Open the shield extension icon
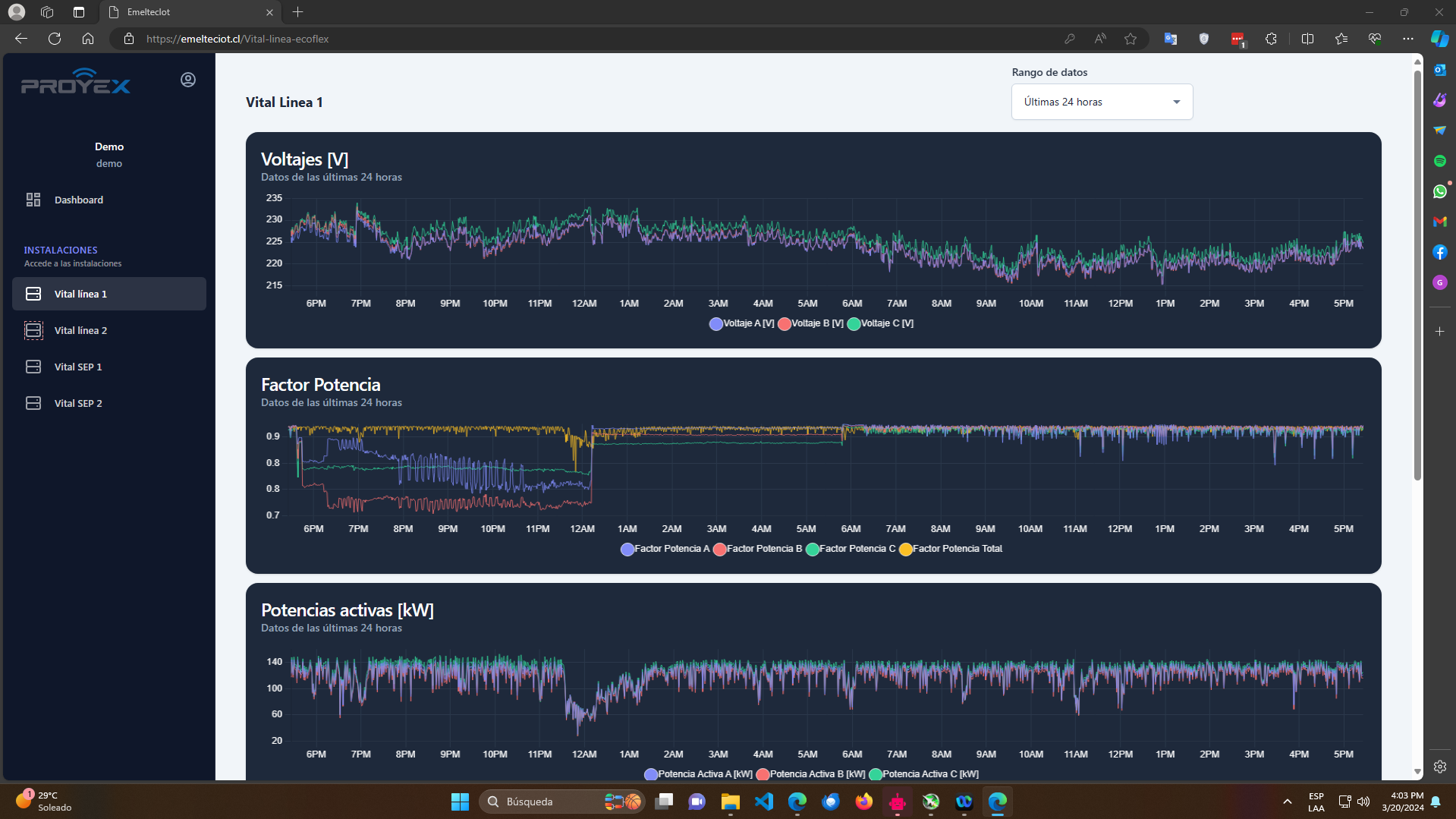Image resolution: width=1456 pixels, height=819 pixels. coord(1204,39)
